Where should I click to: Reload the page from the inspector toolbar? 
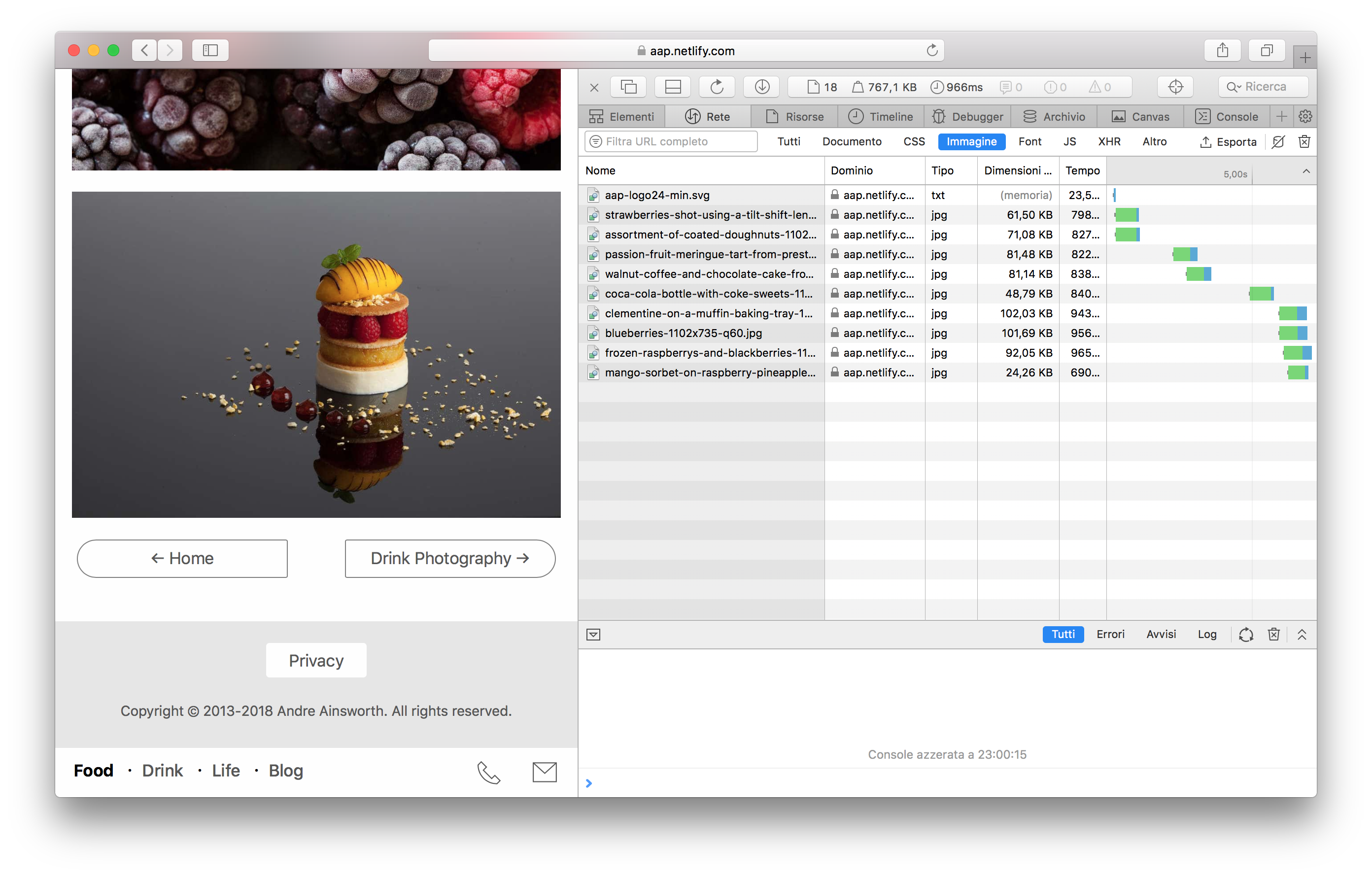[x=717, y=87]
